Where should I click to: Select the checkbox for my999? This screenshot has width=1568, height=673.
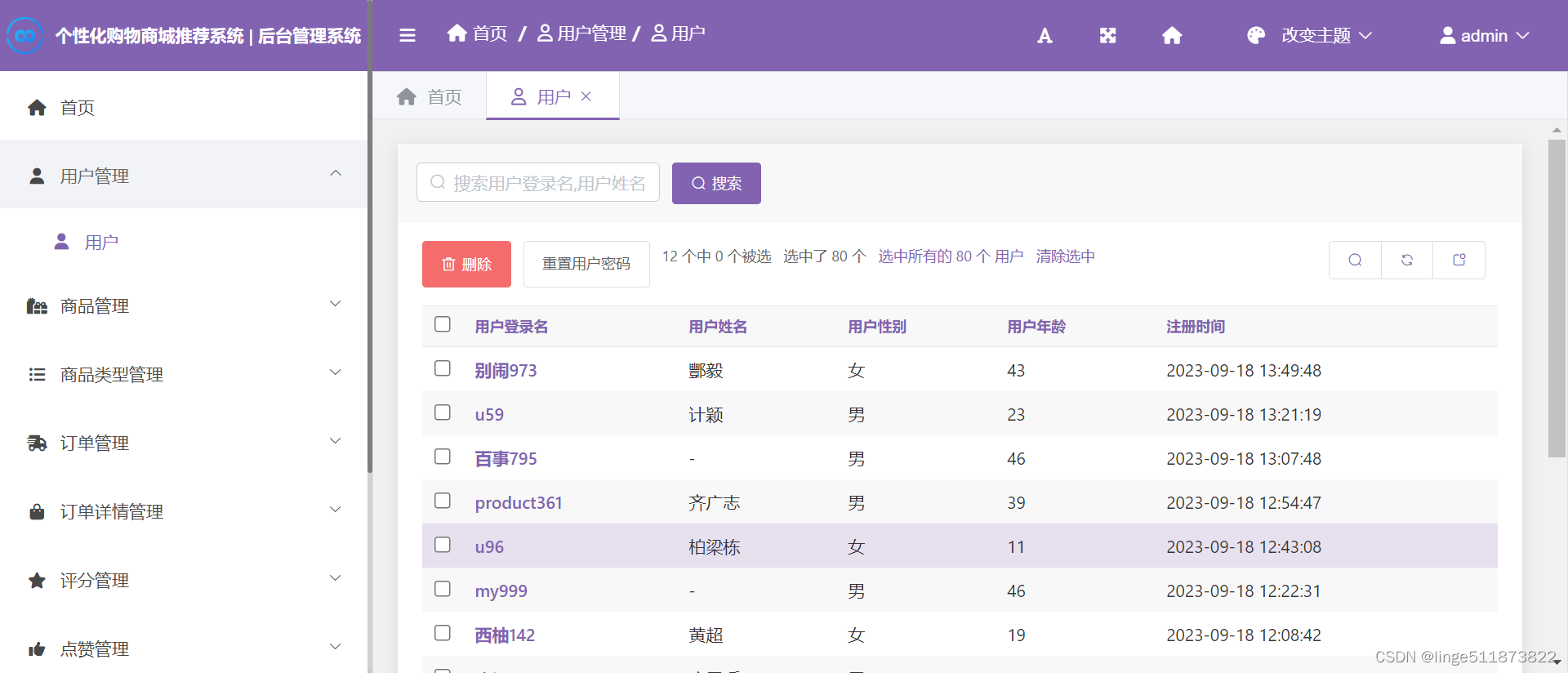tap(443, 589)
